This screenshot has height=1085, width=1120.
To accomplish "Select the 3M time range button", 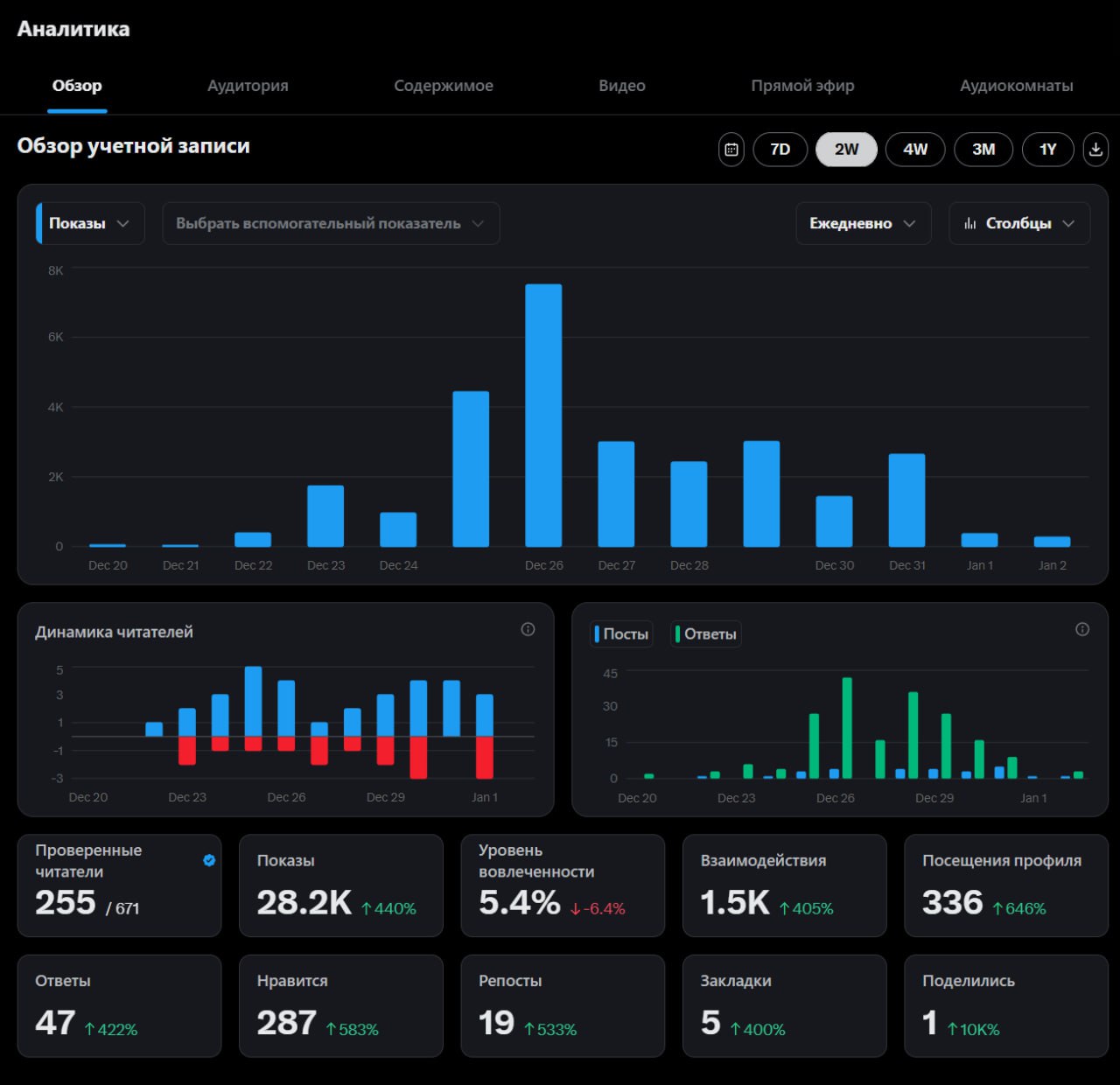I will tap(983, 149).
